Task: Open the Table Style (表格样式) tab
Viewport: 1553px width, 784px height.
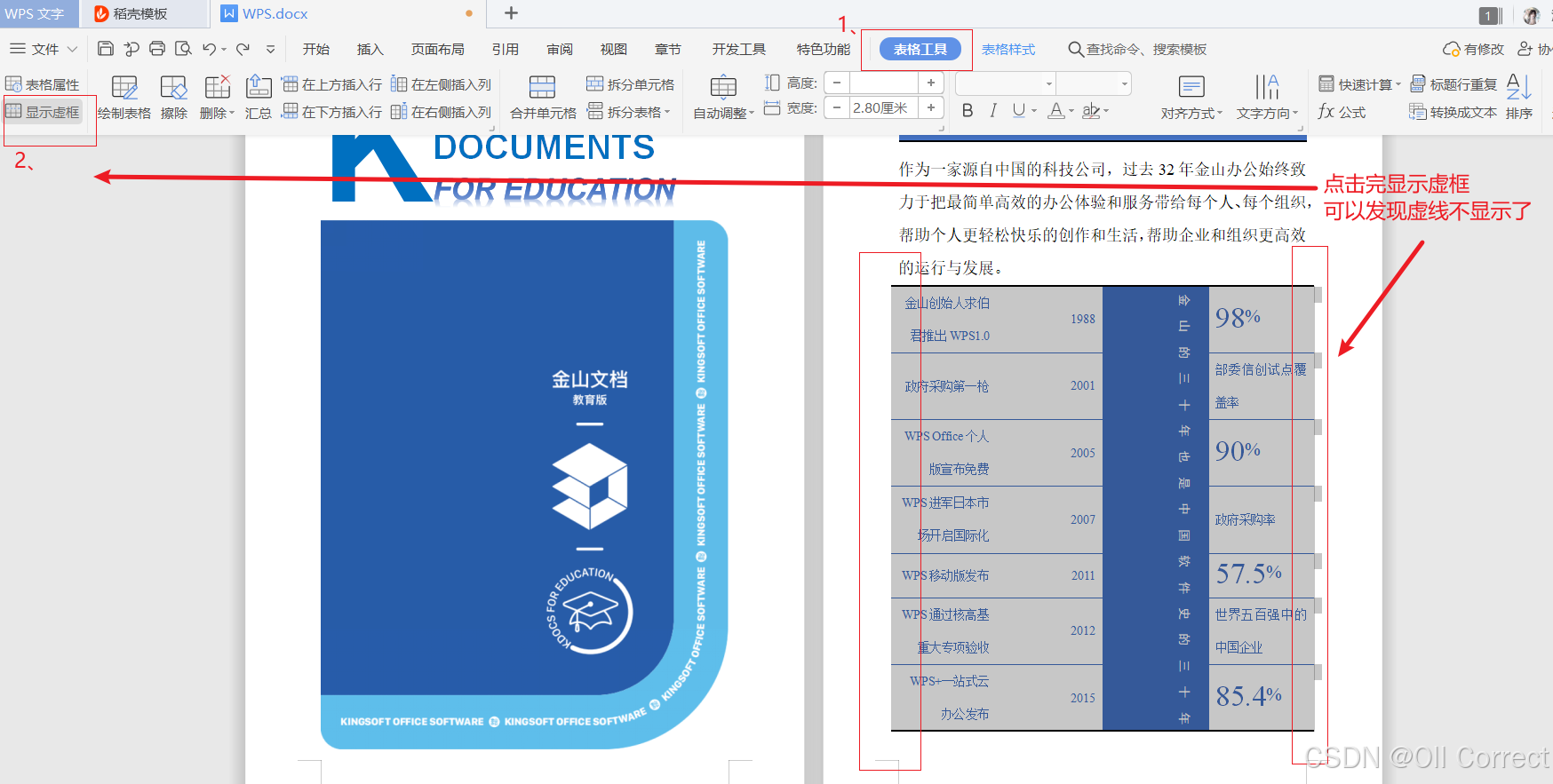Action: pos(1008,49)
